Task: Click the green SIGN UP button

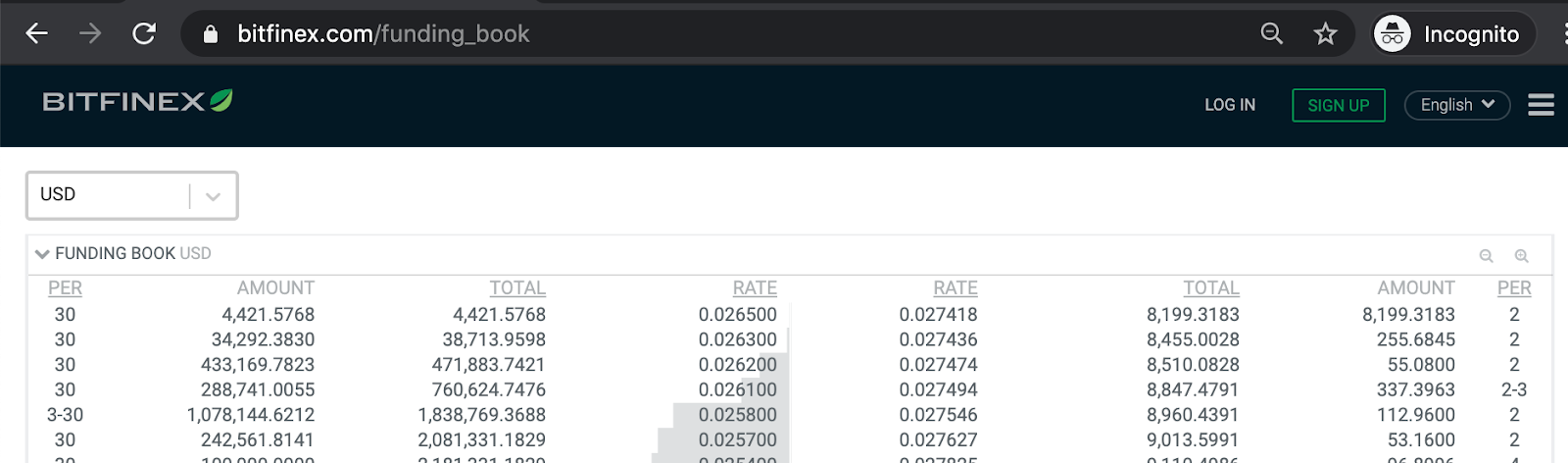Action: click(1339, 105)
